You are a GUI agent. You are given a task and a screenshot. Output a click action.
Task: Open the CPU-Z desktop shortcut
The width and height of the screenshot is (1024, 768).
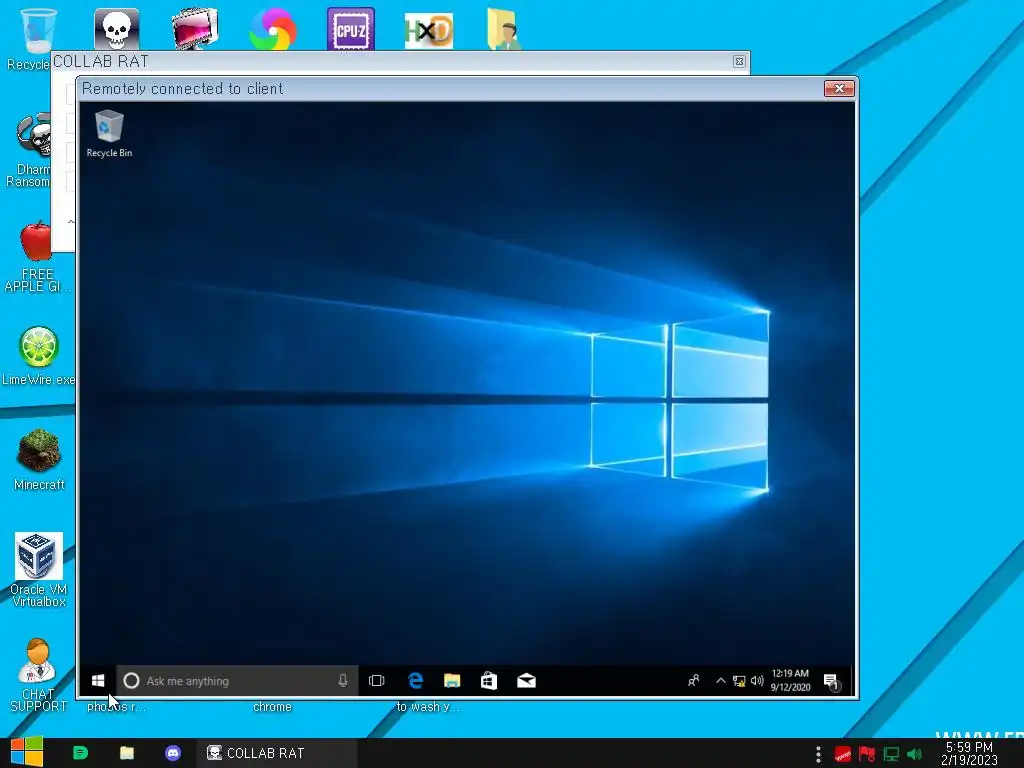[x=351, y=29]
